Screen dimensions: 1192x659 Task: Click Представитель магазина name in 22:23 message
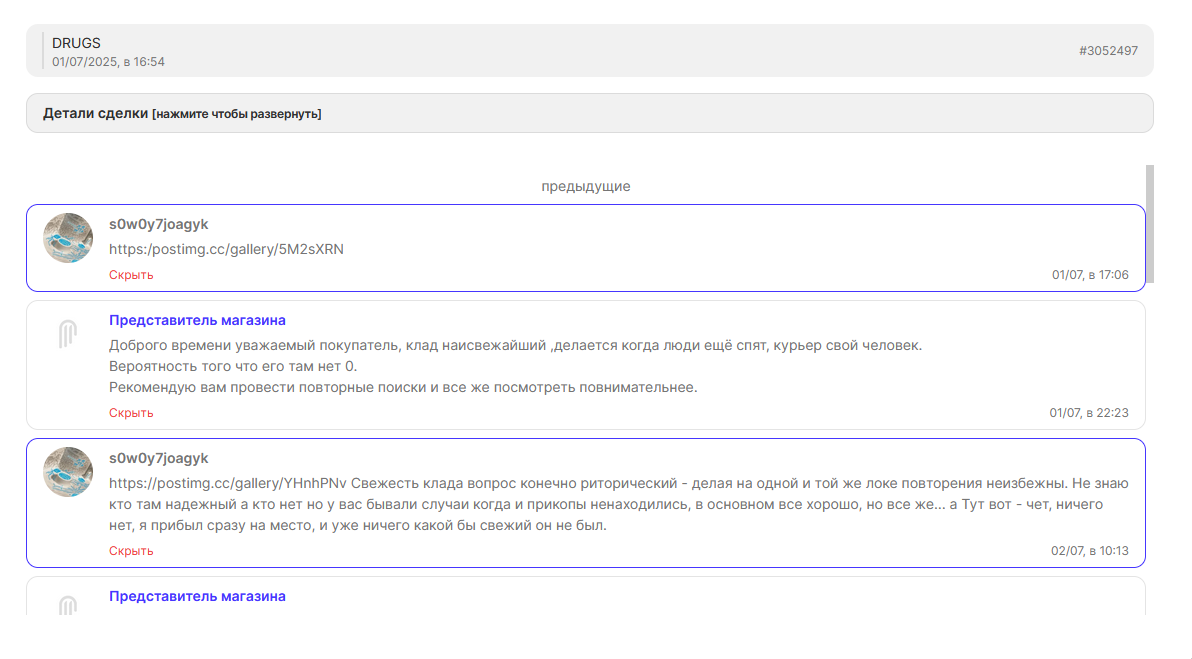pyautogui.click(x=197, y=320)
